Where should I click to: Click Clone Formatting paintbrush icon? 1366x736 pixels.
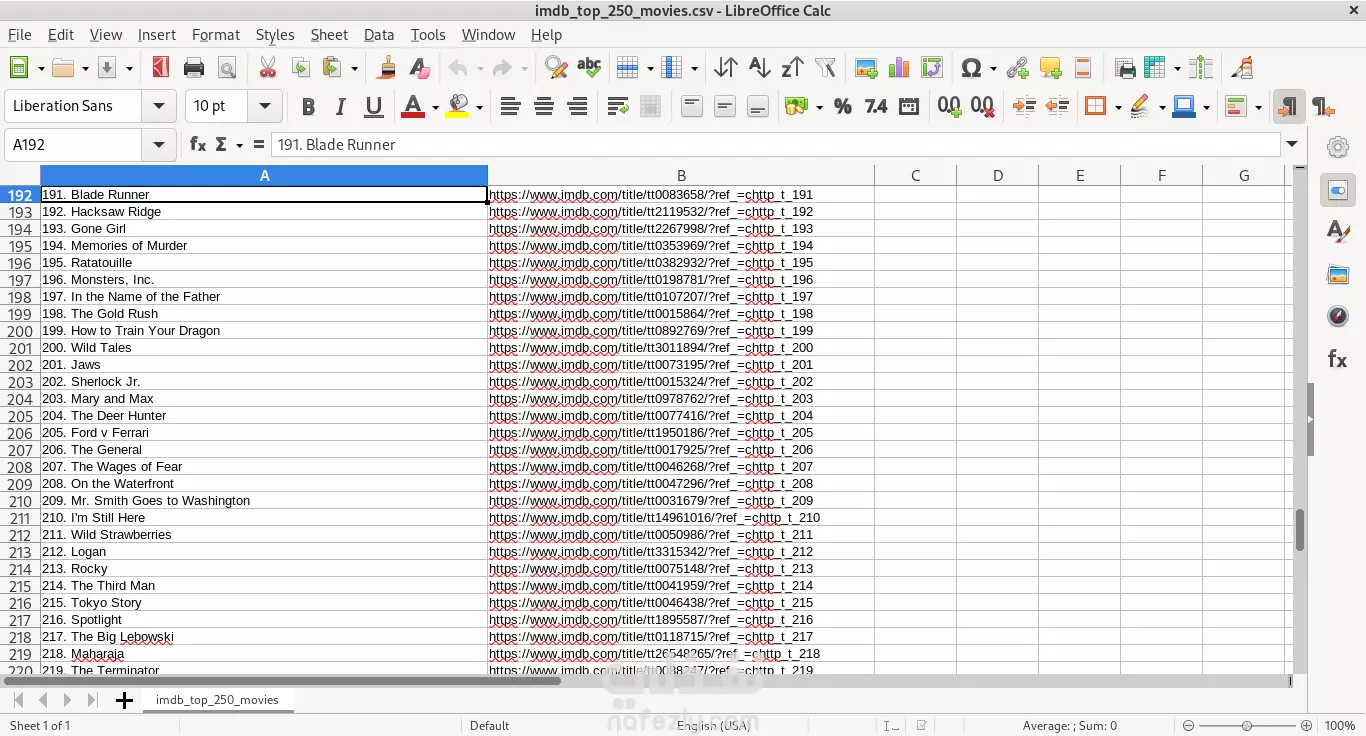[x=387, y=68]
